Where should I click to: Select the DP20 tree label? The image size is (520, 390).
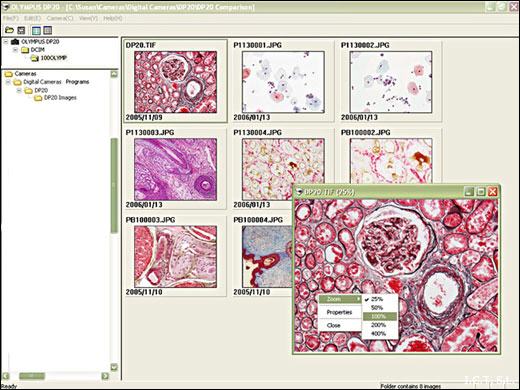click(41, 90)
